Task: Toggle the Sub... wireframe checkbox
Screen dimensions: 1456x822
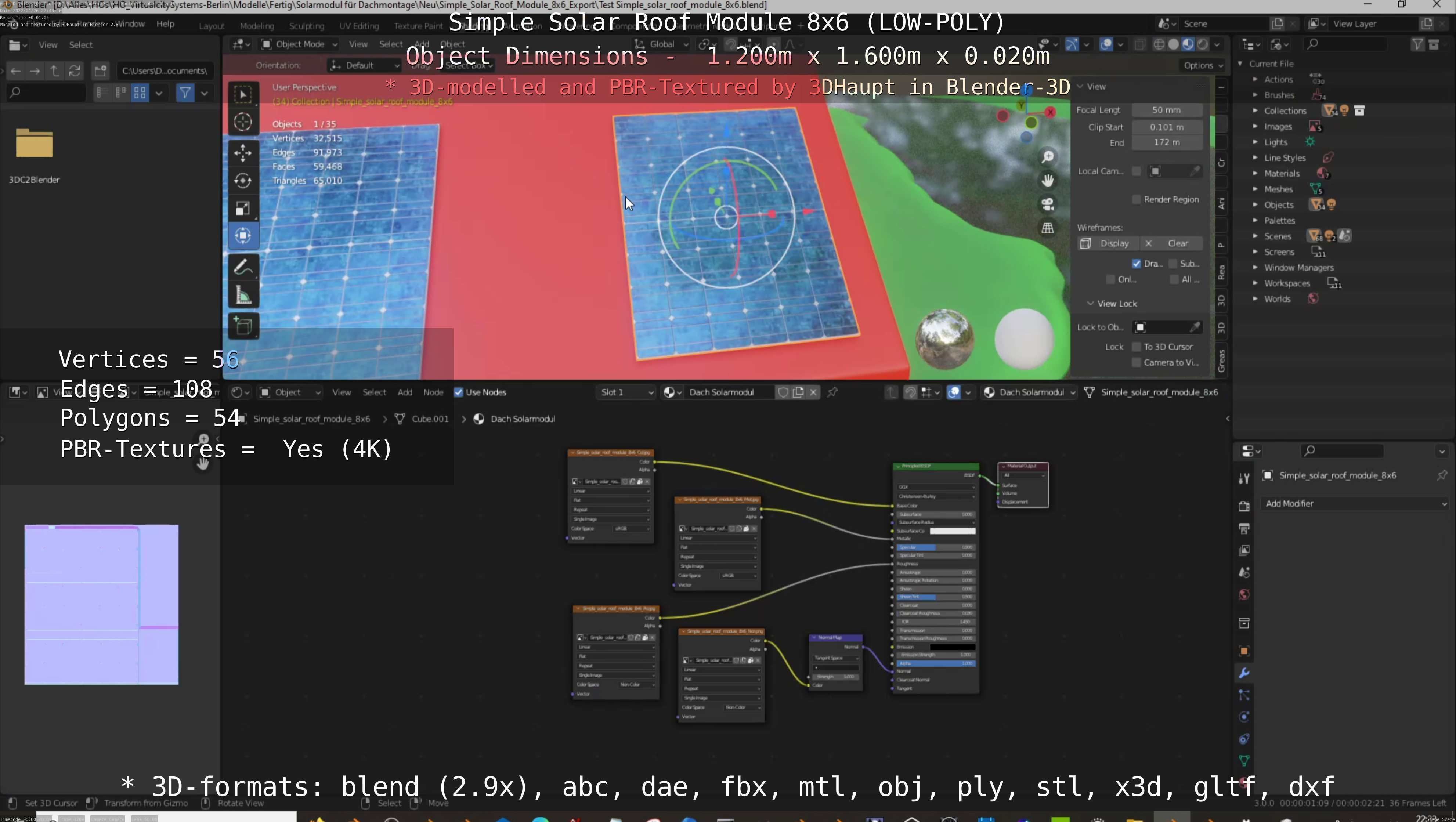Action: 1173,264
